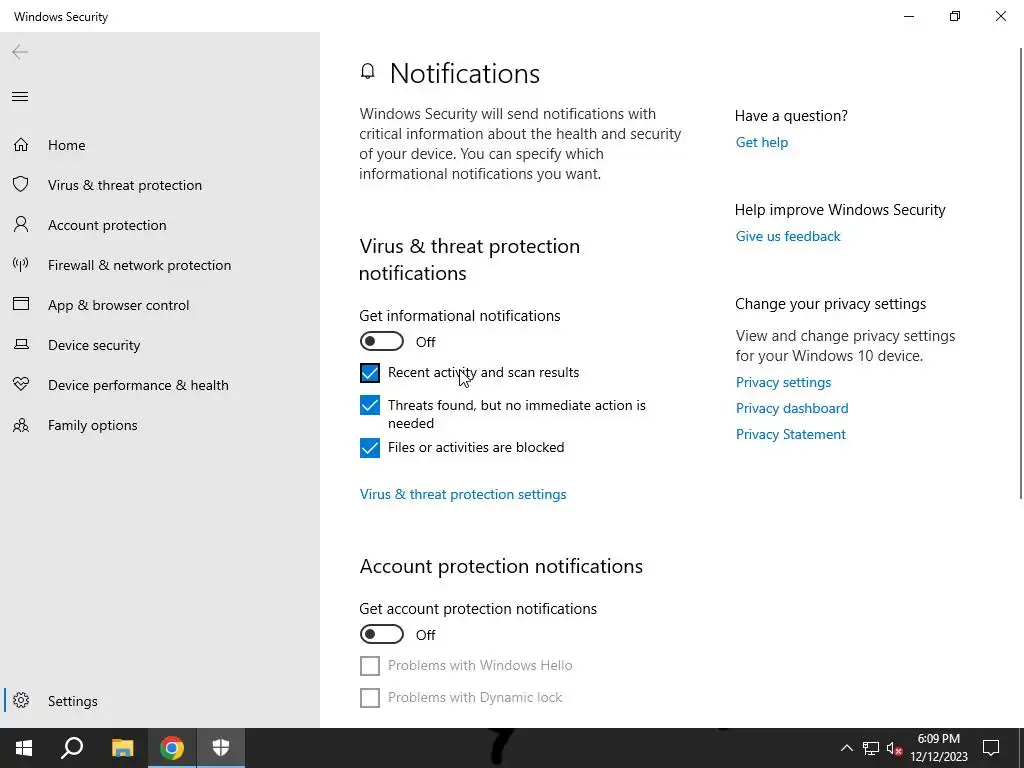Check Problems with Windows Hello
Image resolution: width=1024 pixels, height=768 pixels.
(x=370, y=665)
